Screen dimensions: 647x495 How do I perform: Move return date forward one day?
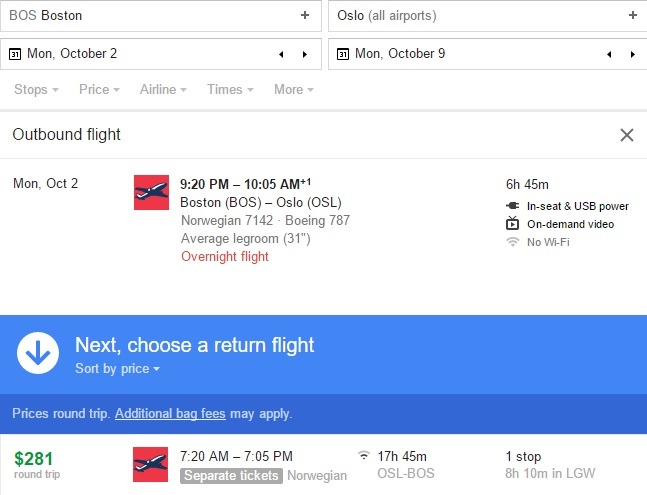click(x=633, y=54)
